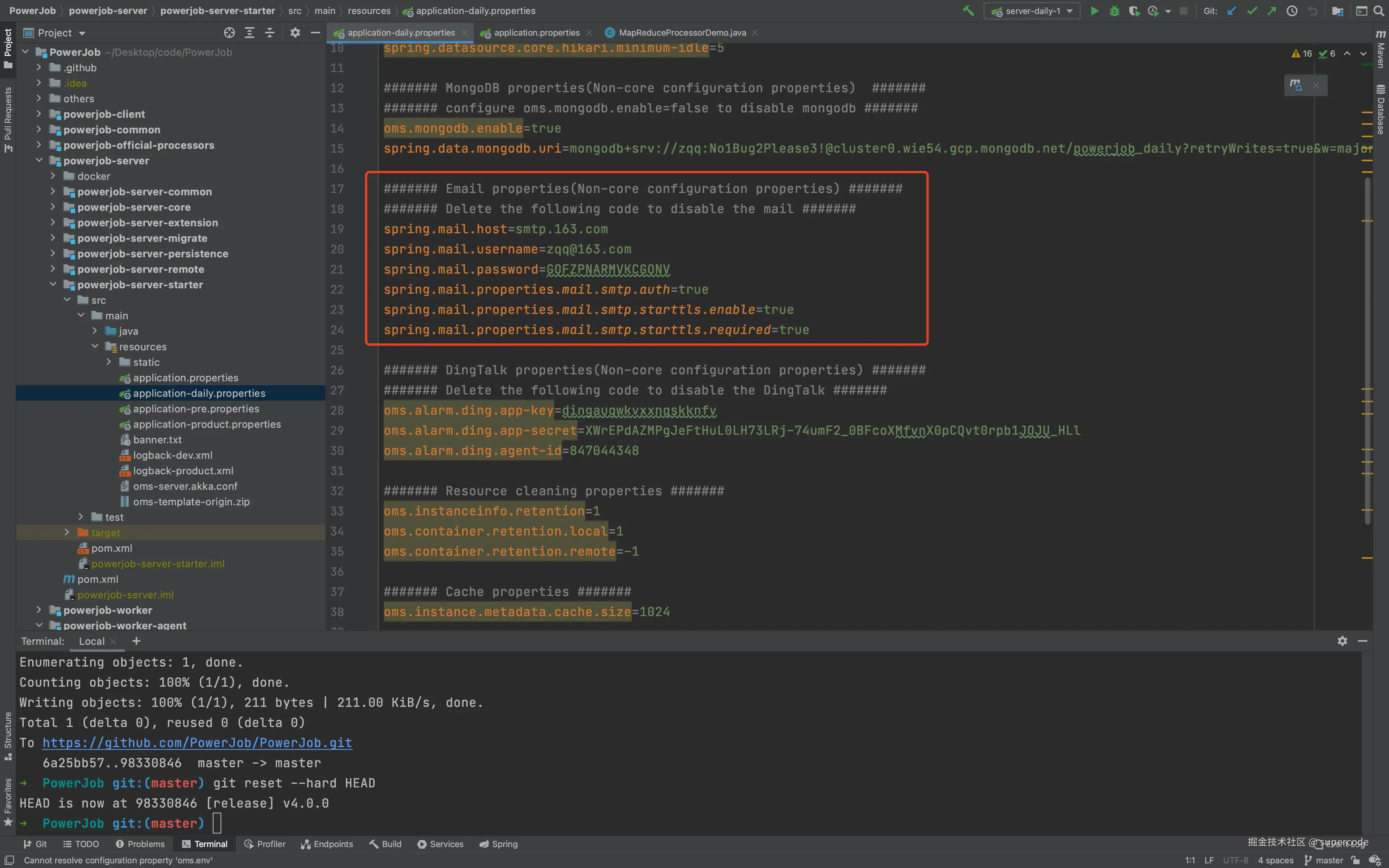This screenshot has height=868, width=1389.
Task: Click the Git commit checkmark icon
Action: (1252, 11)
